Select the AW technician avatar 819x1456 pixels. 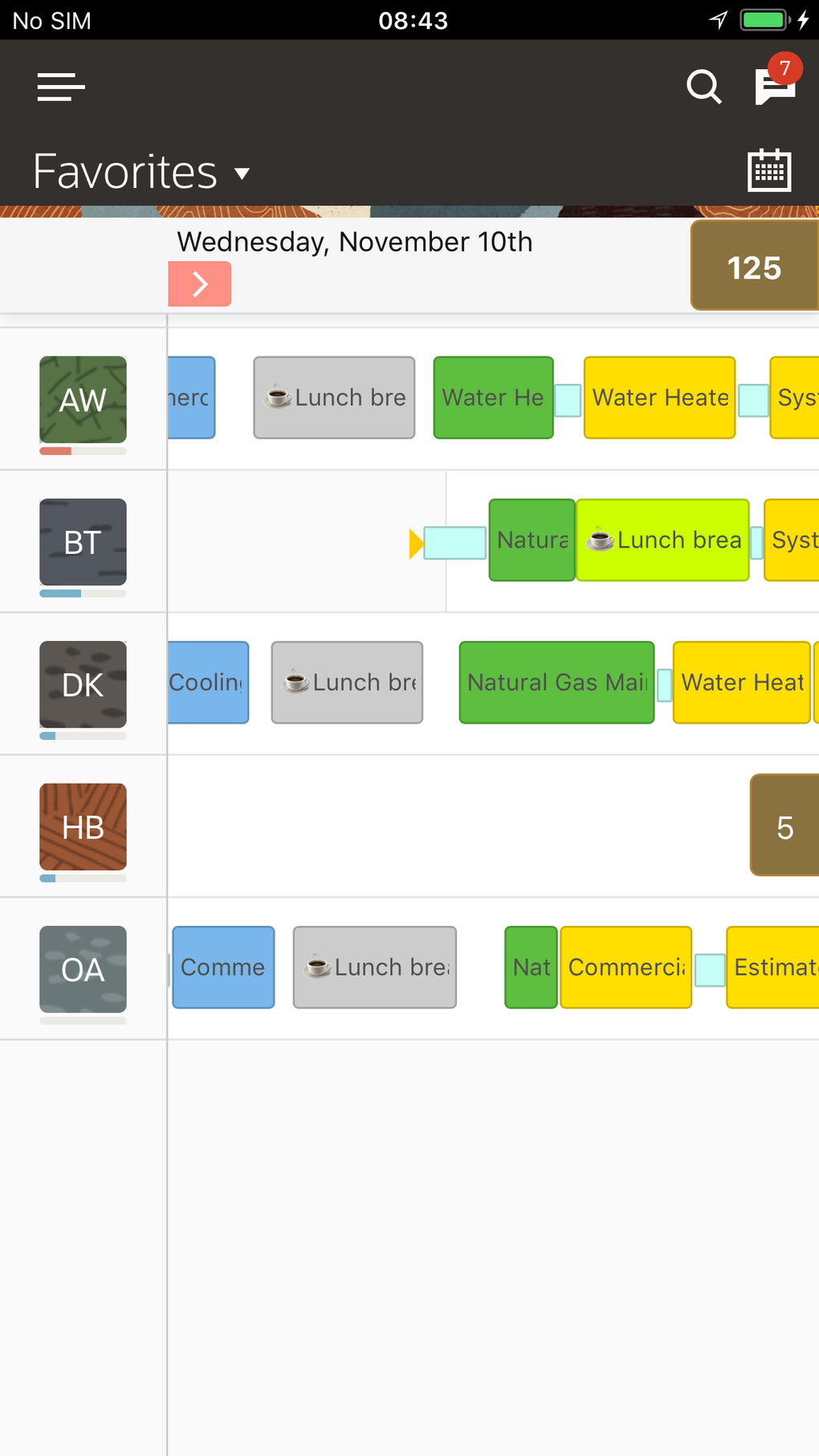click(83, 400)
